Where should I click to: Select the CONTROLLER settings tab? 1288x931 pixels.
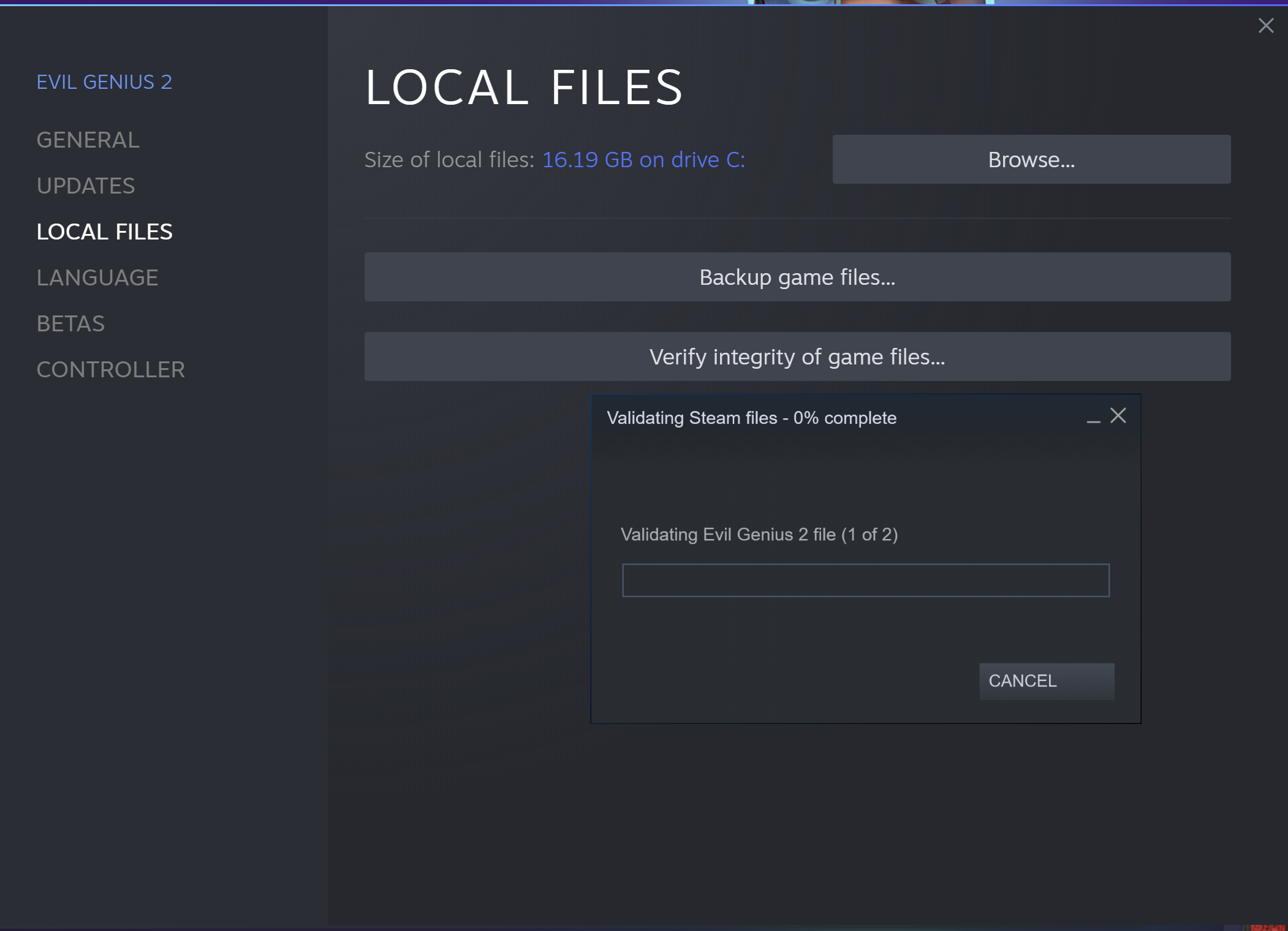tap(111, 369)
